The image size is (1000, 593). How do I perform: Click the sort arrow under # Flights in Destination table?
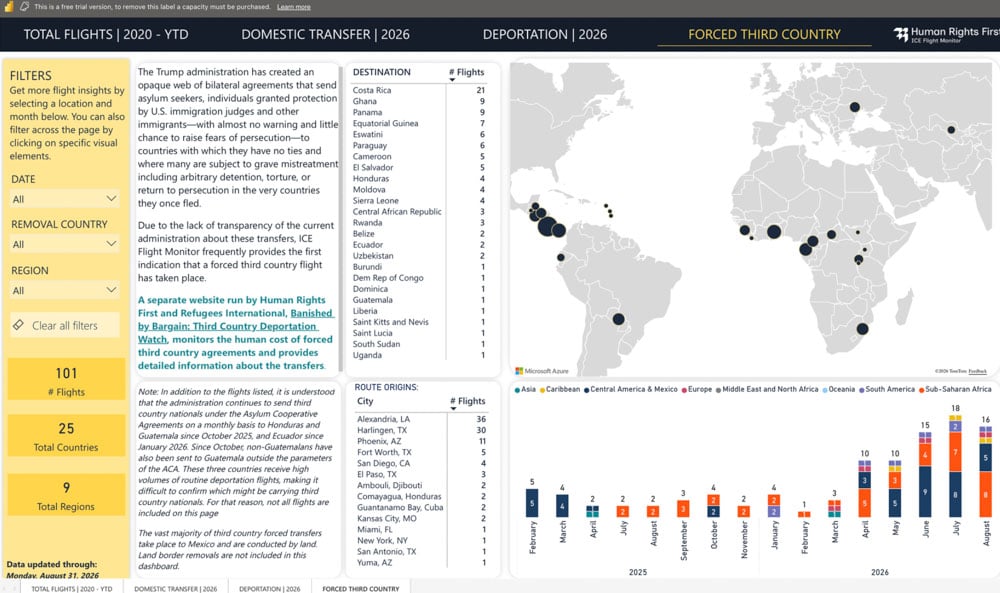(452, 80)
